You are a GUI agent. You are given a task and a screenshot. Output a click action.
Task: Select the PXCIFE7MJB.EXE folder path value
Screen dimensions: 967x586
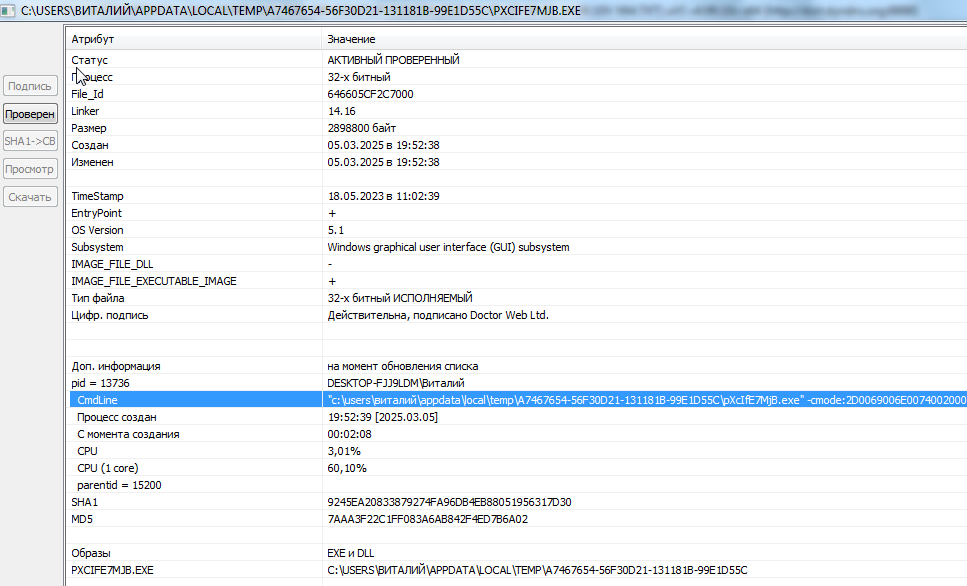537,570
